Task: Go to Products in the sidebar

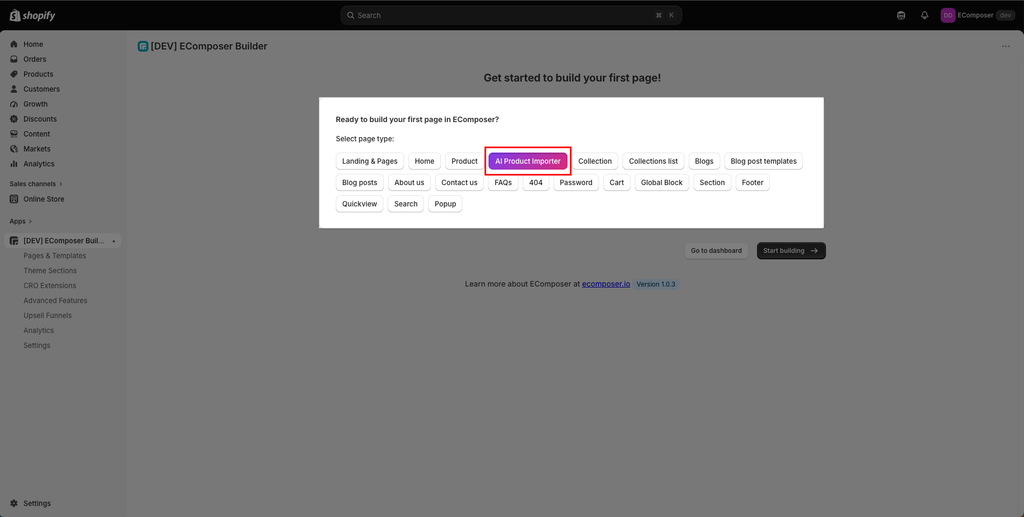Action: click(38, 74)
